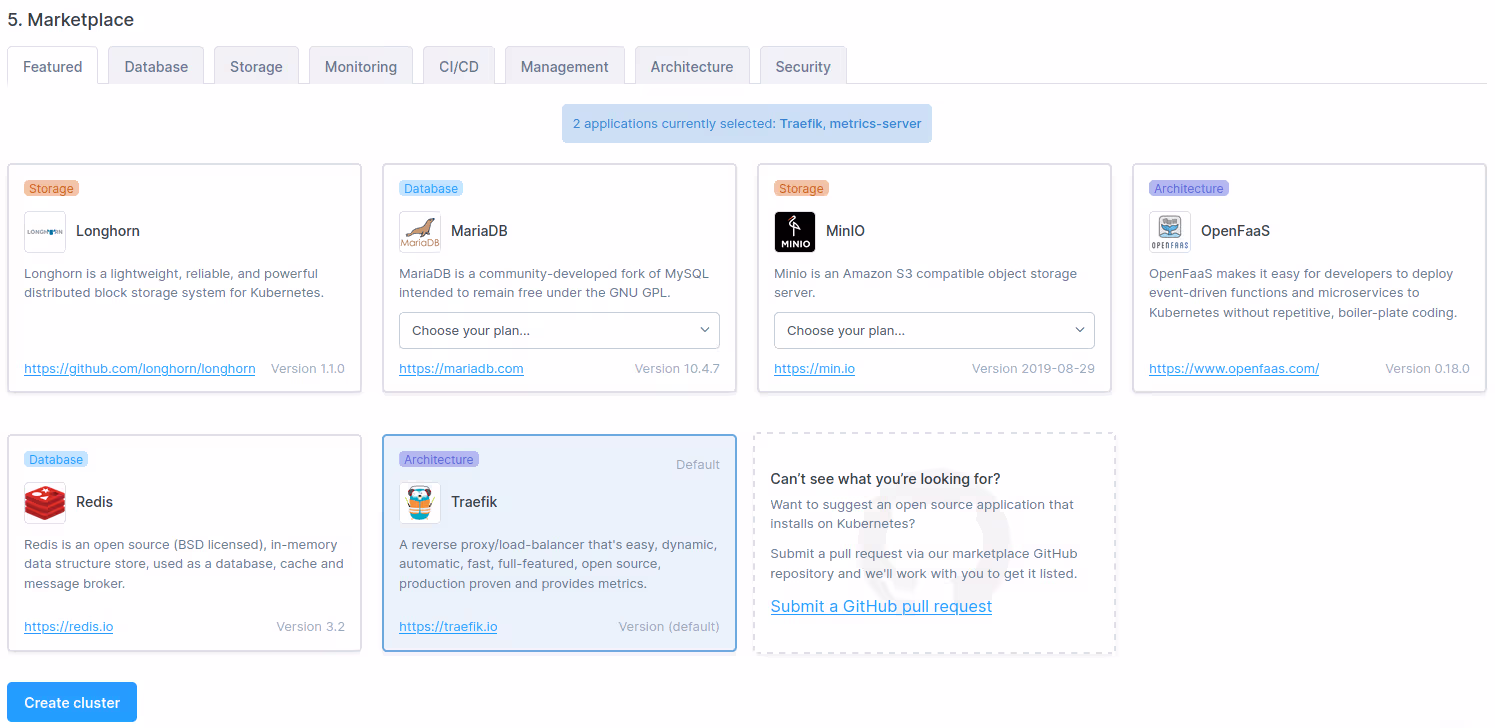Viewport: 1495px width, 728px height.
Task: Visit the redis.io link
Action: point(69,627)
